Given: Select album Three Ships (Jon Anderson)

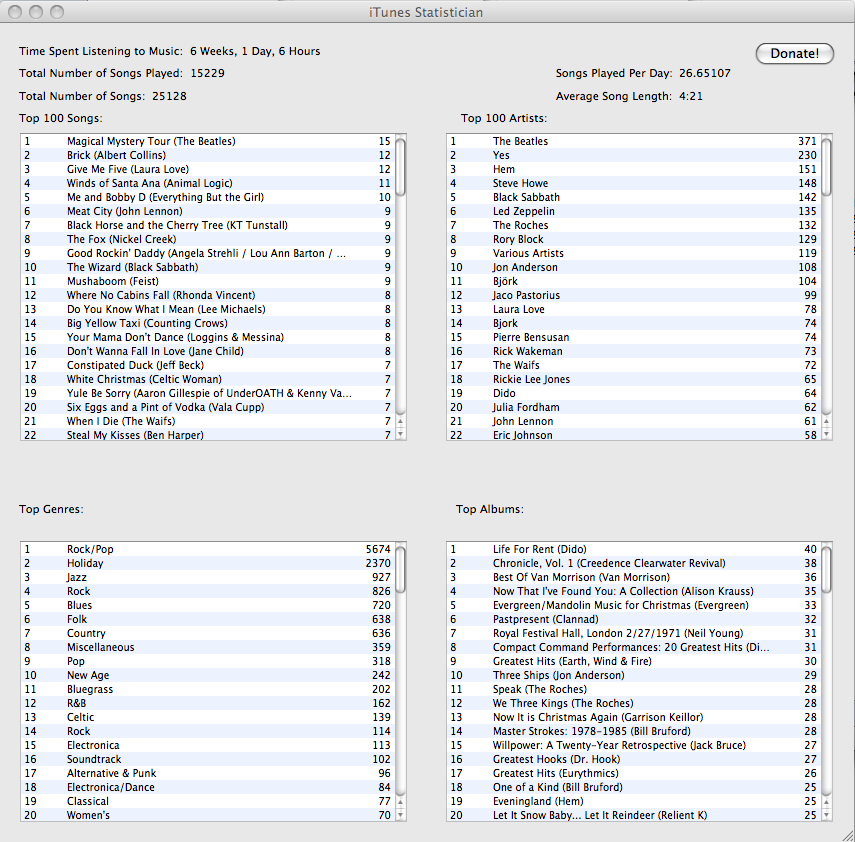Looking at the screenshot, I should (x=634, y=675).
